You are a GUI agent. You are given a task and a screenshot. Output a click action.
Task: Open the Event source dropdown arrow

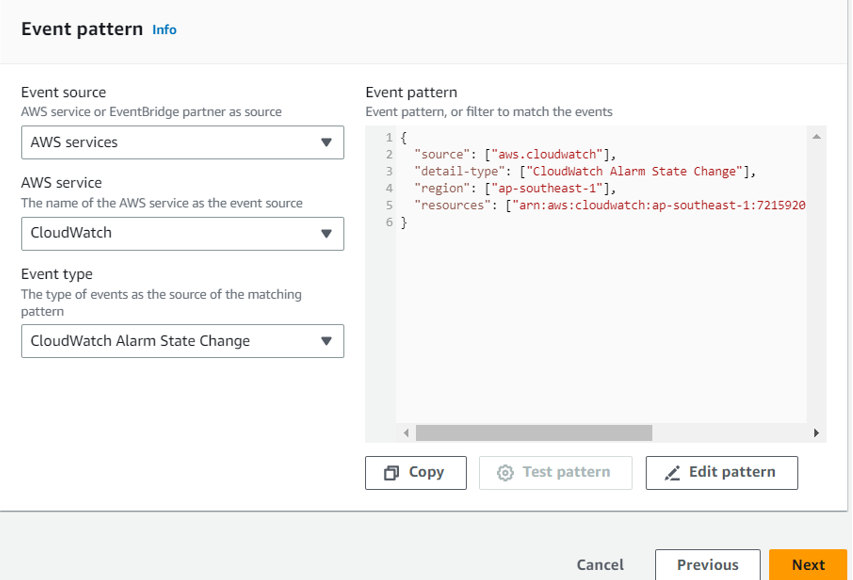coord(326,143)
